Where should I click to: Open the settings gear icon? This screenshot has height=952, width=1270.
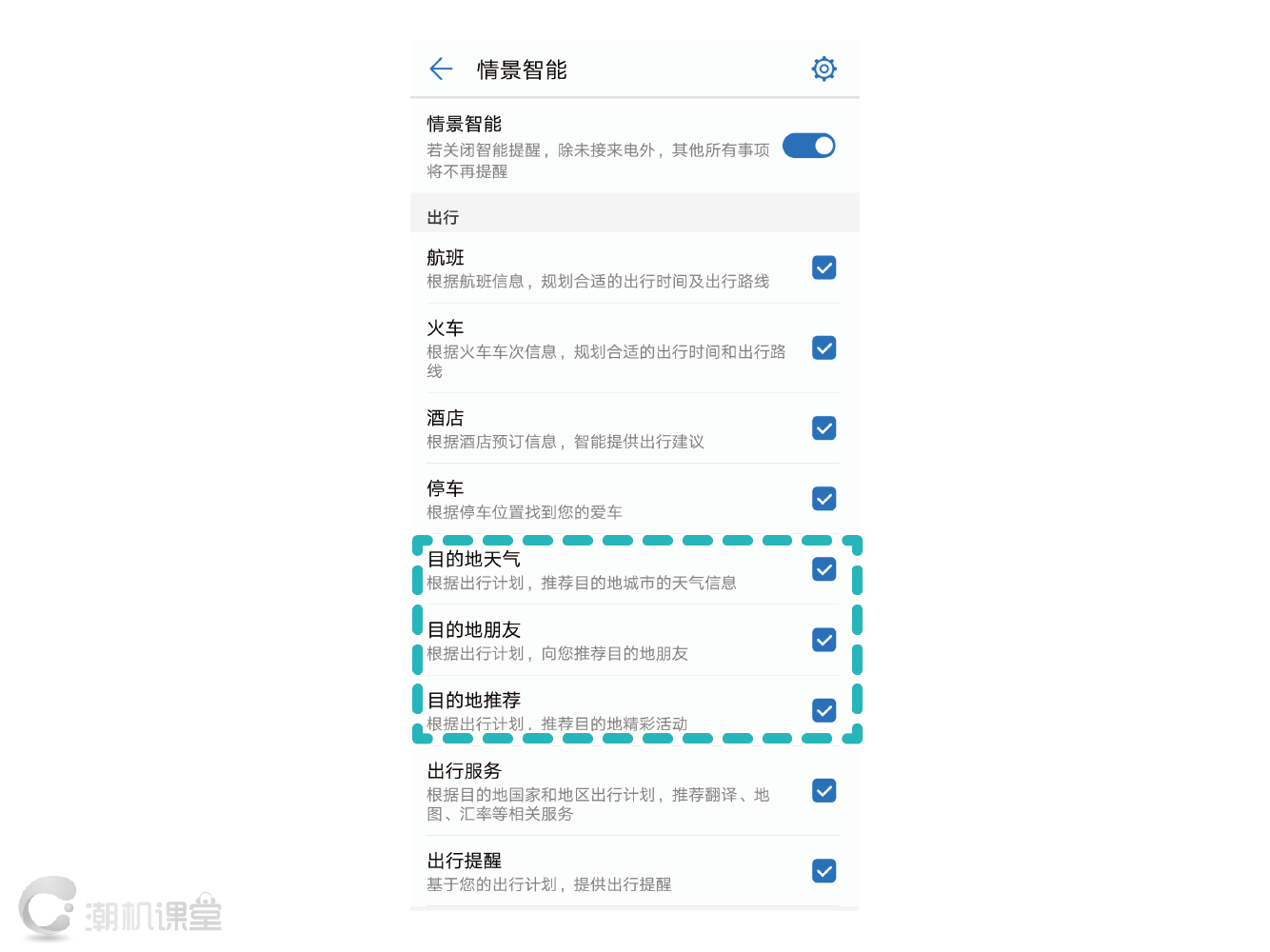(824, 69)
